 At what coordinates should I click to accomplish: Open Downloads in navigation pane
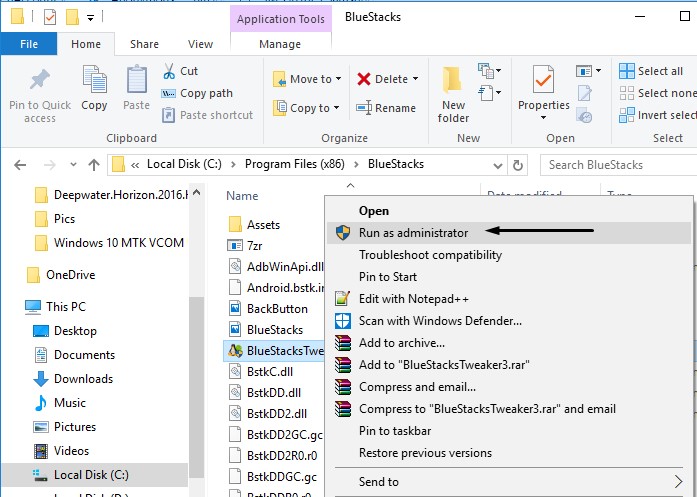(73, 379)
